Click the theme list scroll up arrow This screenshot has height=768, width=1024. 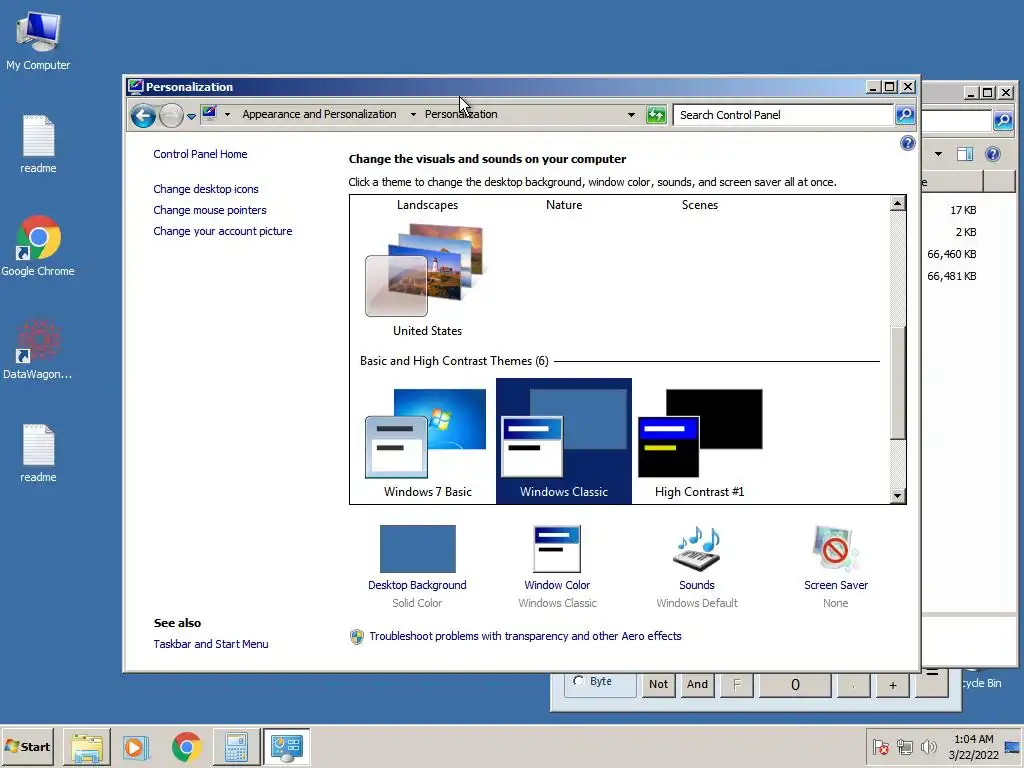[x=897, y=203]
